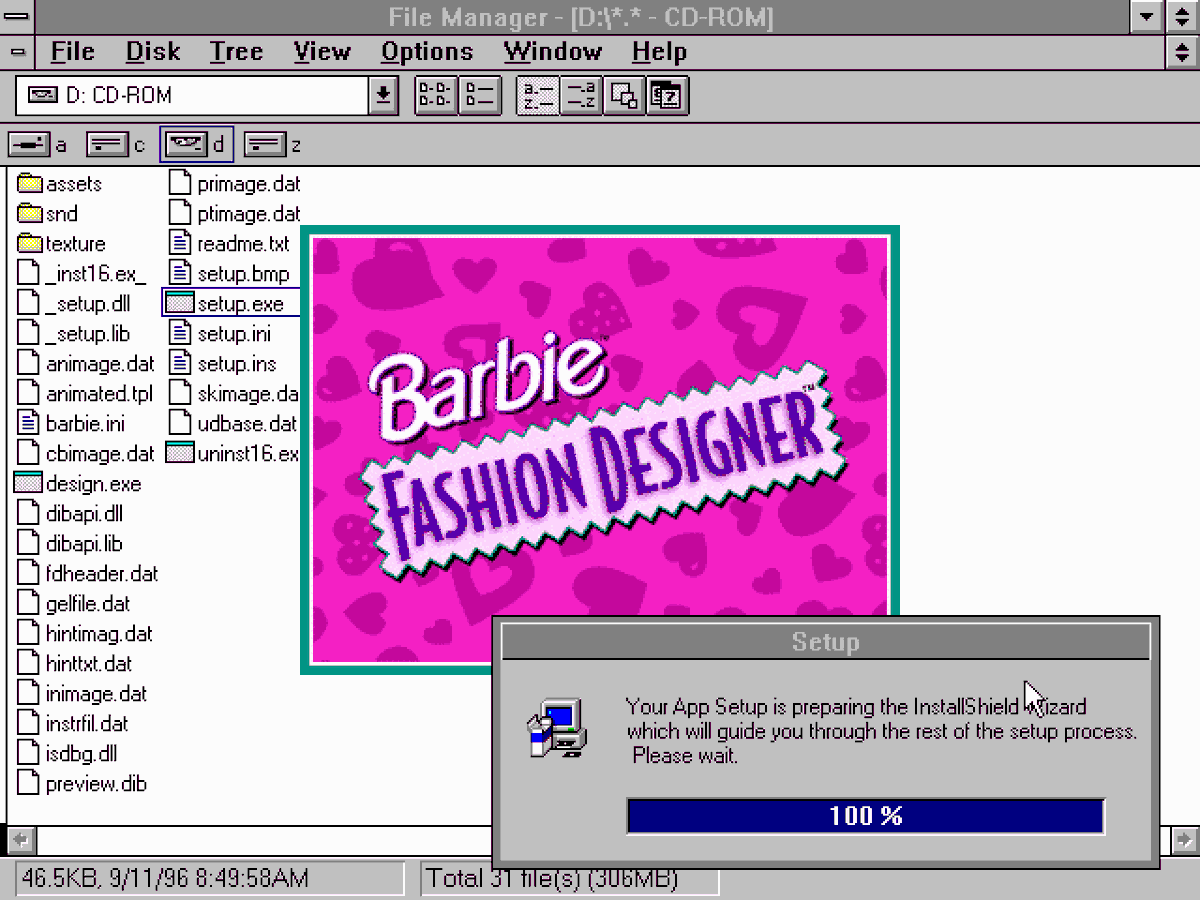Open the Help menu
1200x900 pixels.
point(659,52)
